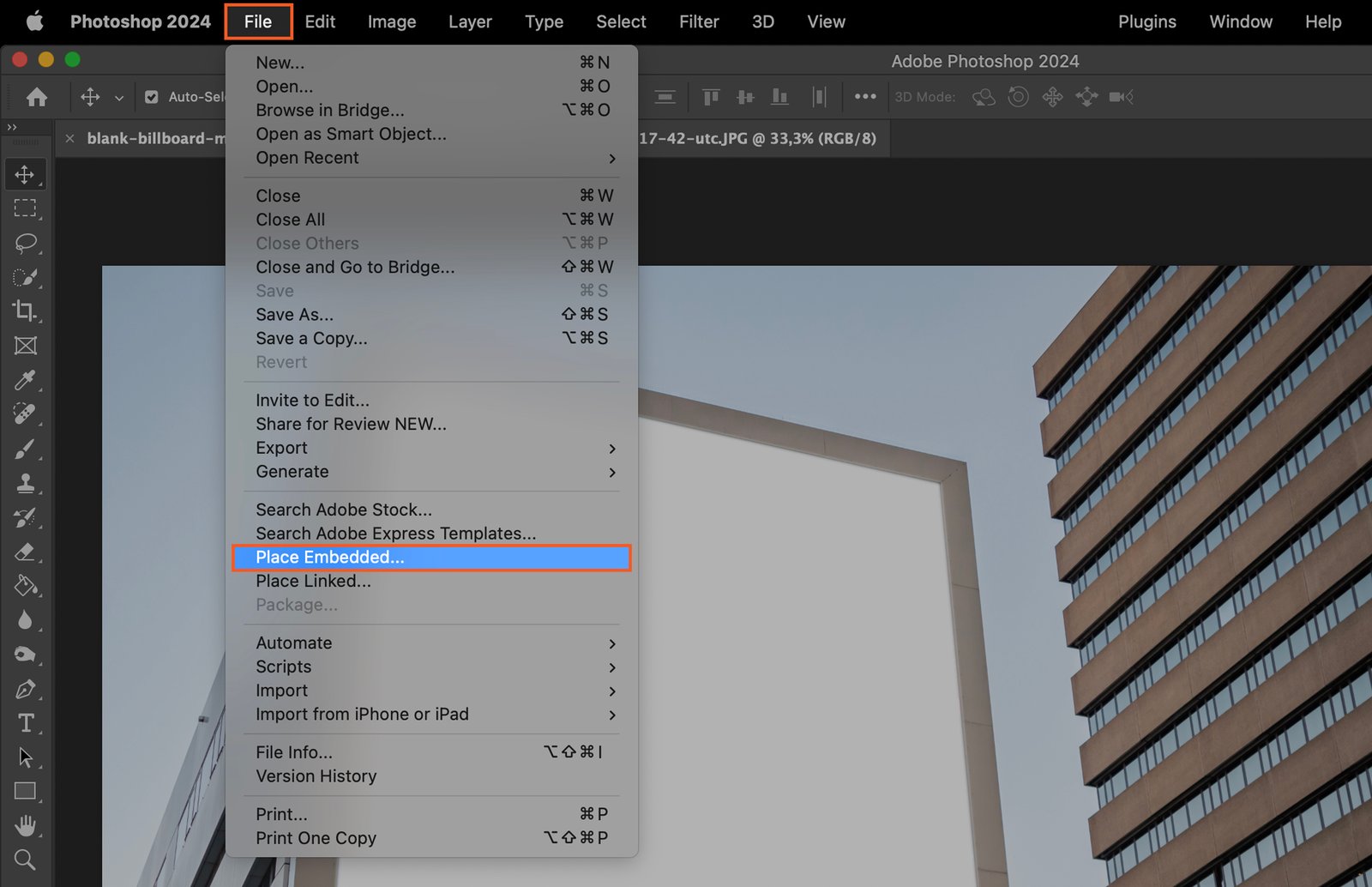Choose the Eyedropper tool
Viewport: 1372px width, 887px height.
25,380
